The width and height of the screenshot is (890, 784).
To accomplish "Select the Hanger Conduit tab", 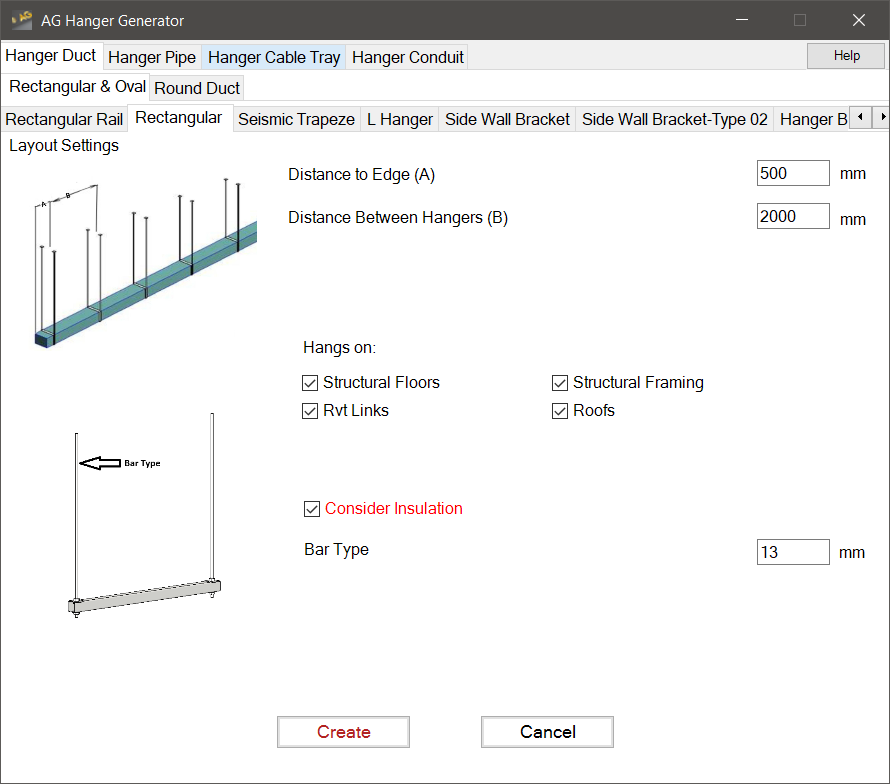I will point(408,58).
